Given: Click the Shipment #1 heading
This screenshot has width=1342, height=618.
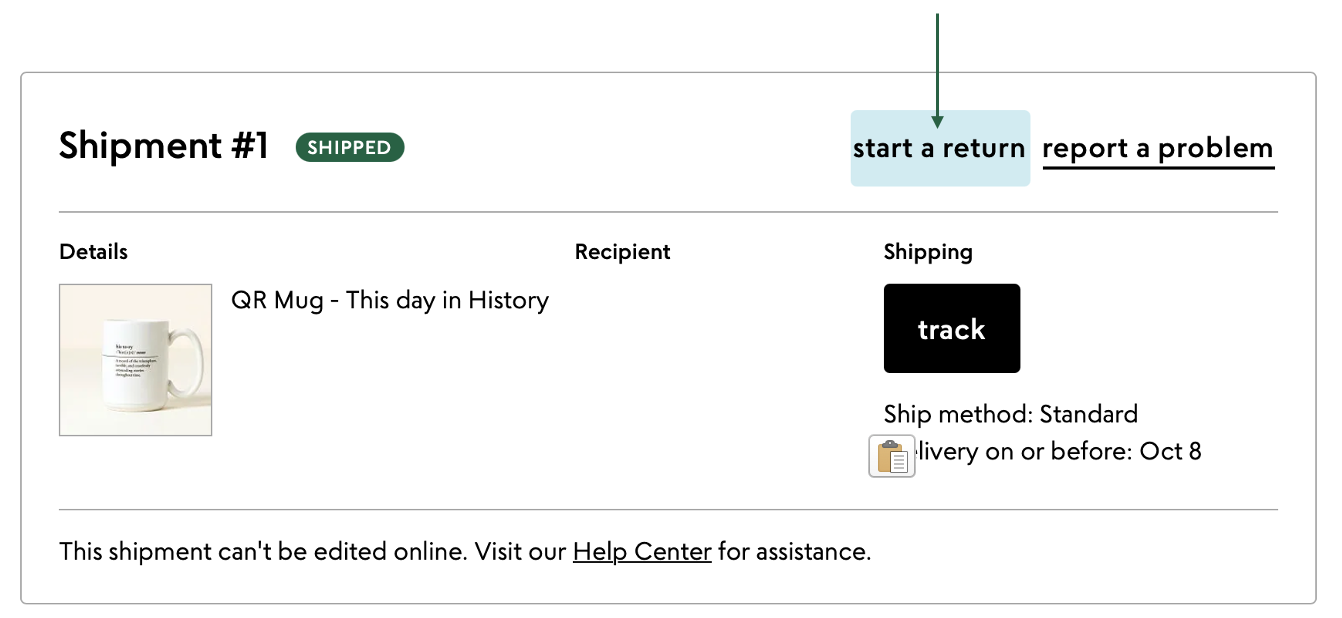Looking at the screenshot, I should (163, 146).
